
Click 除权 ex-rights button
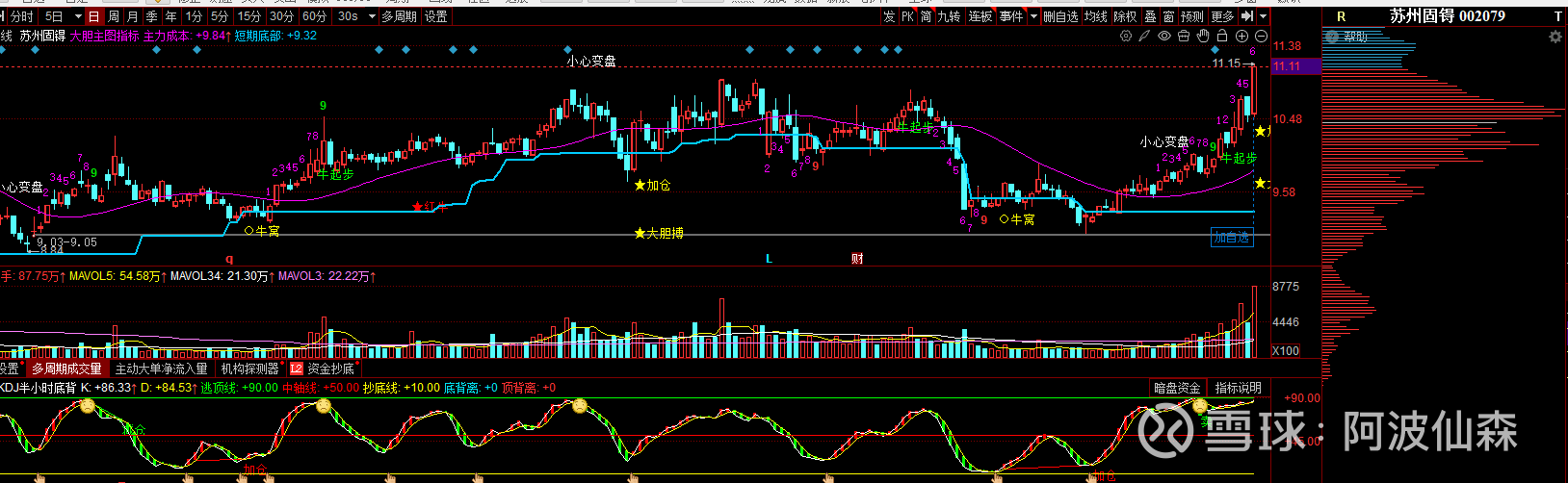point(1125,16)
